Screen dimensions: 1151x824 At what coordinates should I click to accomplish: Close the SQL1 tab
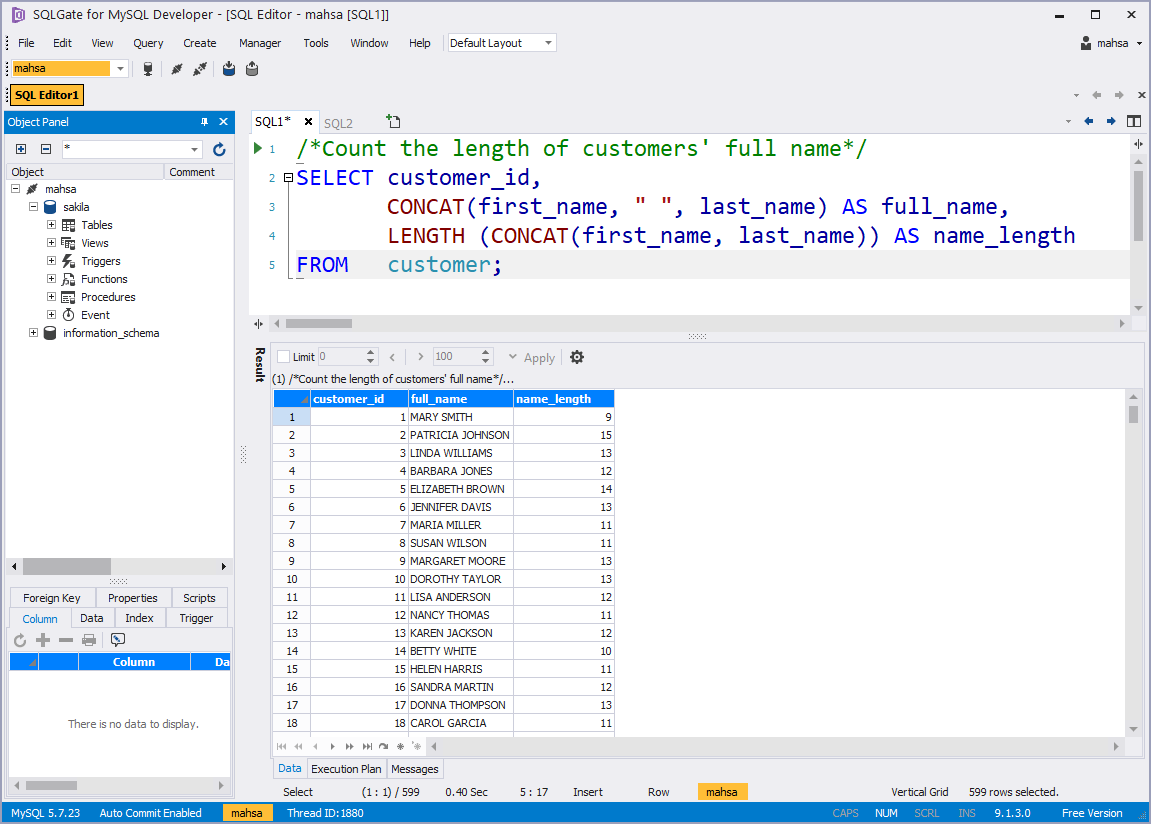(x=308, y=122)
